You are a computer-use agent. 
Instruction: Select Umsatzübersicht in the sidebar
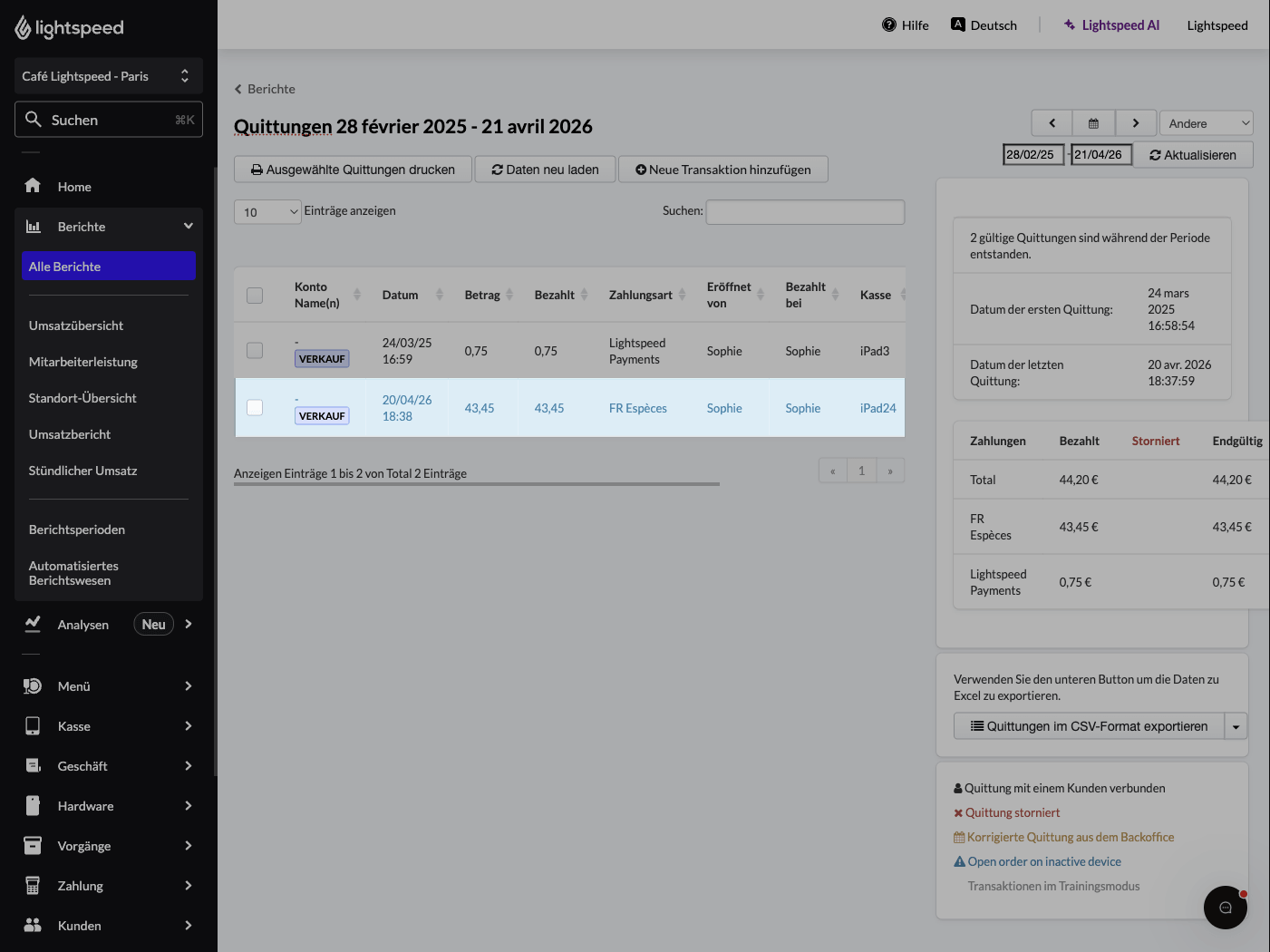point(76,325)
